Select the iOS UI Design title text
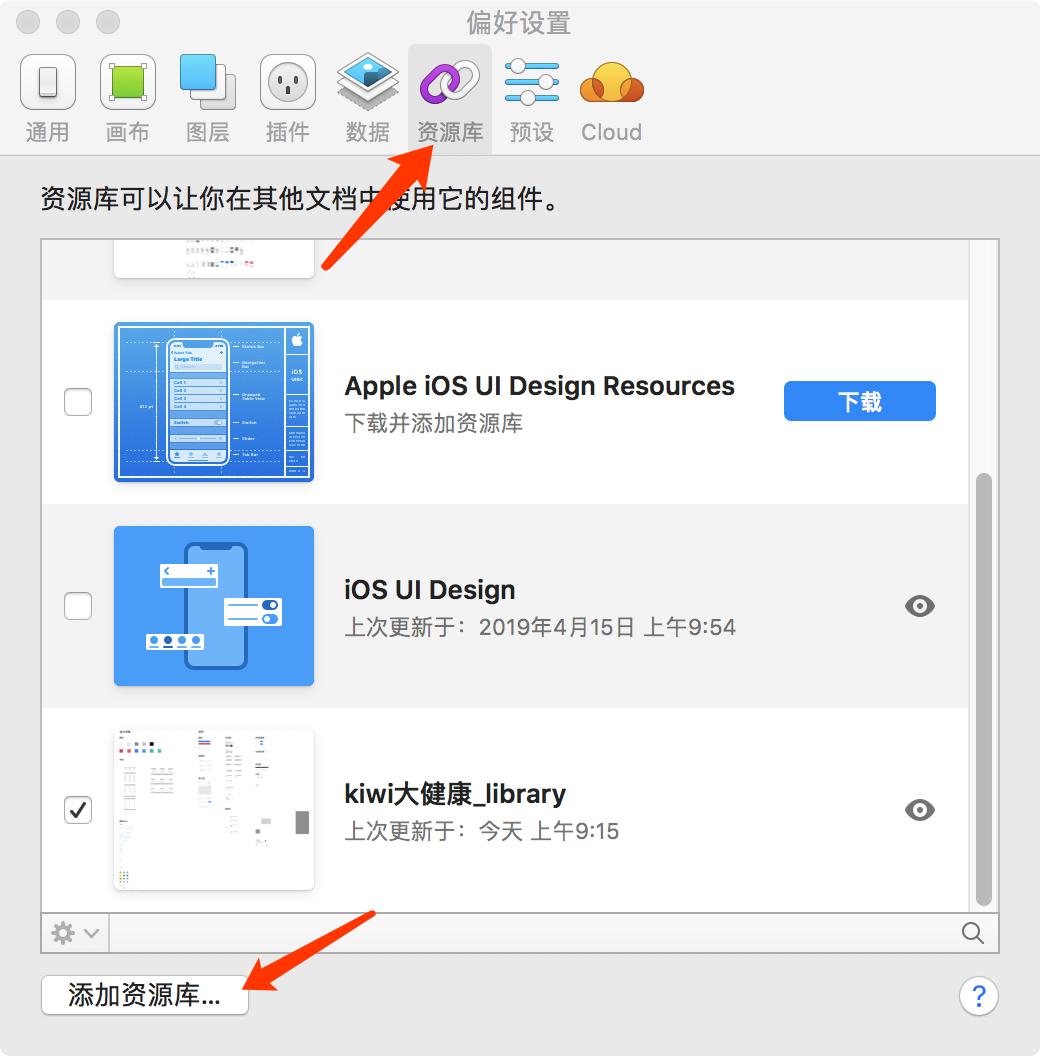Image resolution: width=1040 pixels, height=1056 pixels. point(430,590)
